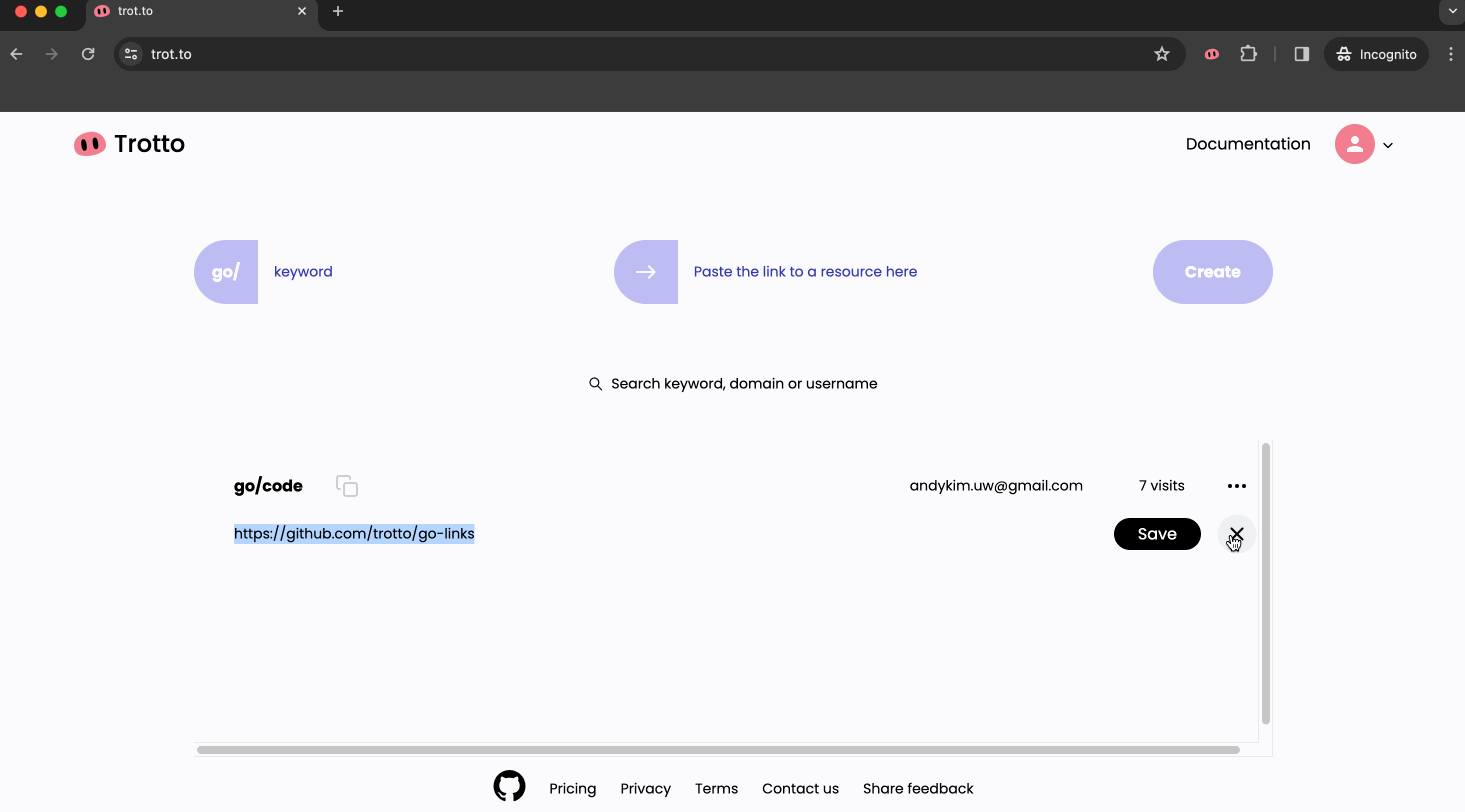Image resolution: width=1465 pixels, height=812 pixels.
Task: Click the go/code shortlink title
Action: pos(268,486)
